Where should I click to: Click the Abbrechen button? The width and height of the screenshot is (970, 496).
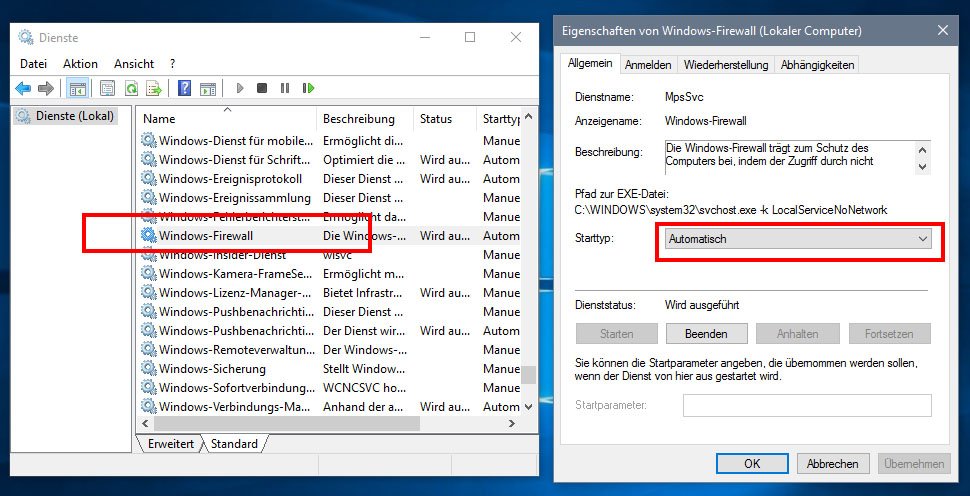click(833, 463)
